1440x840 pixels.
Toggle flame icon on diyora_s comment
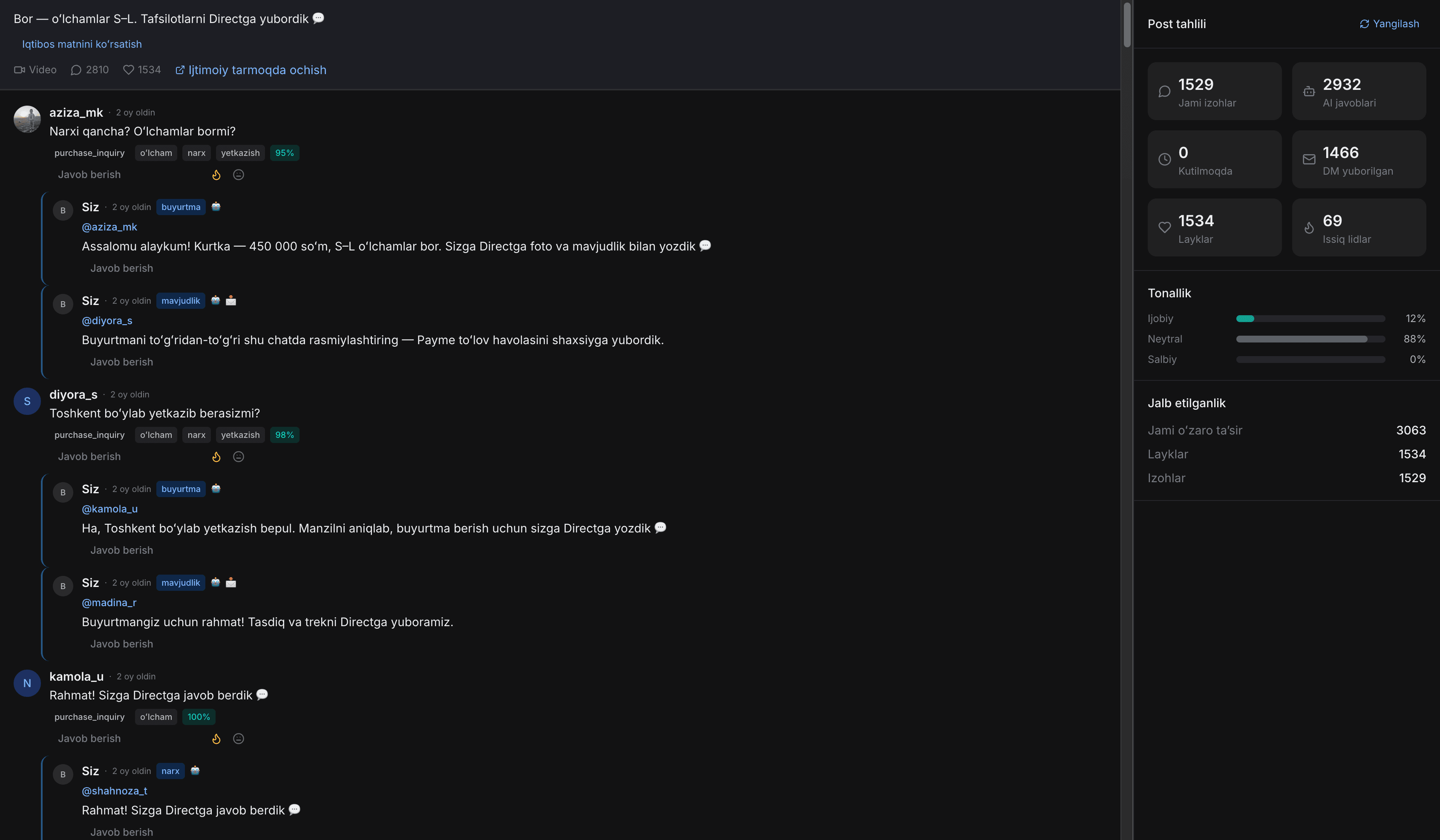216,457
